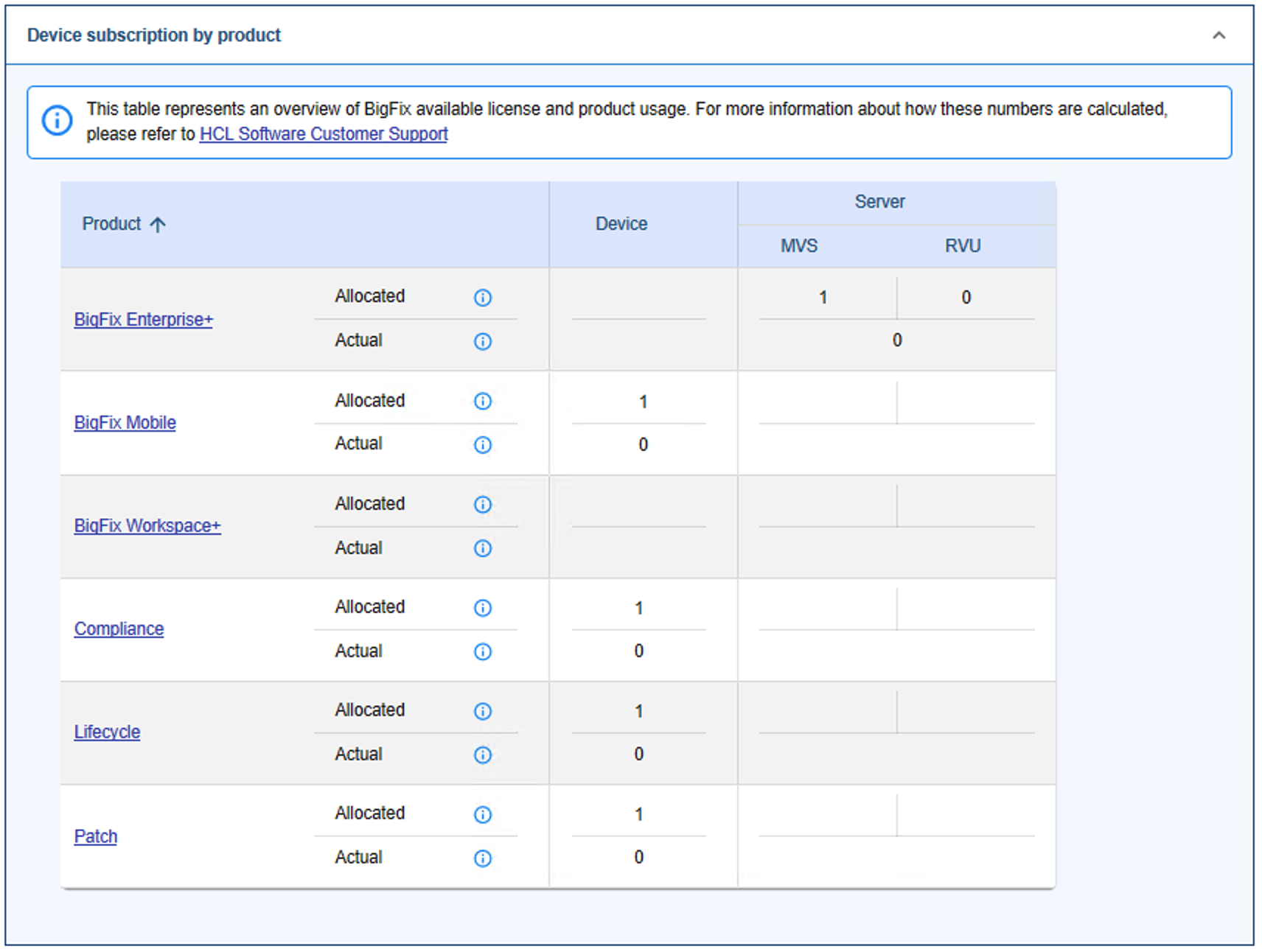Viewport: 1262px width, 952px height.
Task: Open the Compliance product link
Action: pyautogui.click(x=119, y=629)
